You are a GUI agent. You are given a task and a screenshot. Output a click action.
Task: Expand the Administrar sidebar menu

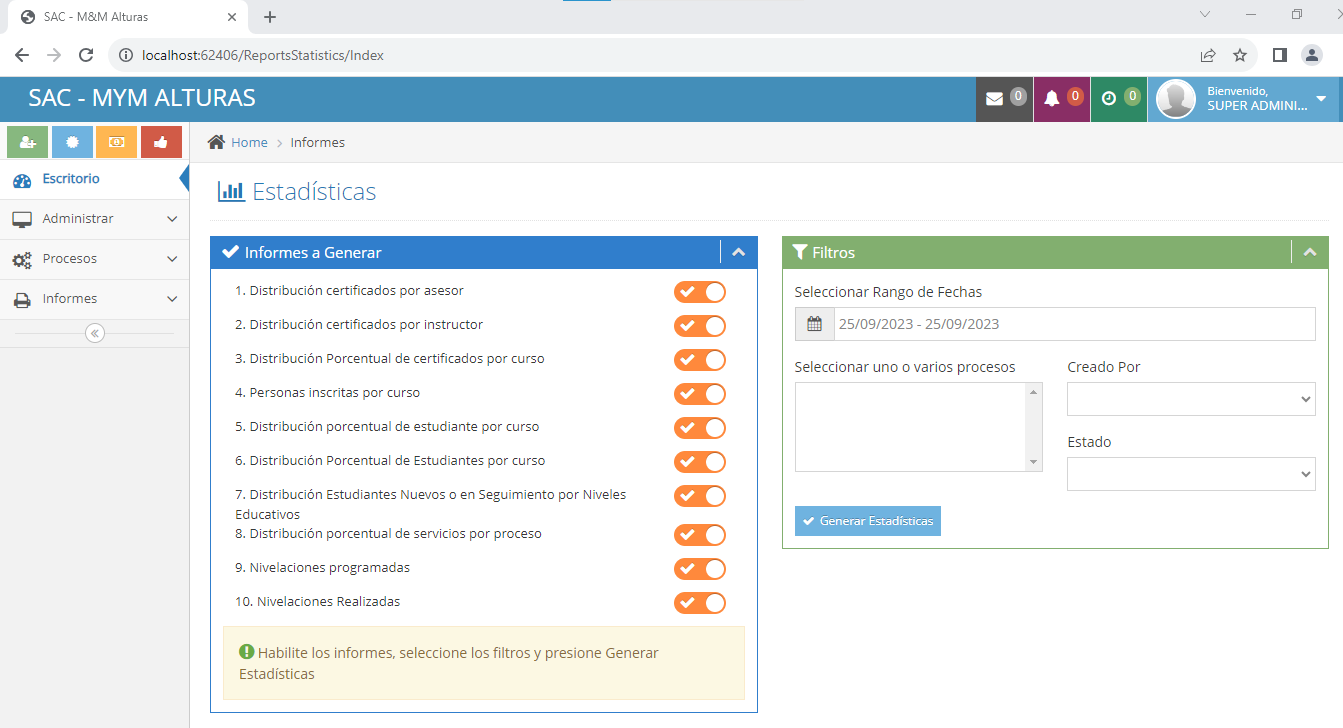[x=94, y=219]
